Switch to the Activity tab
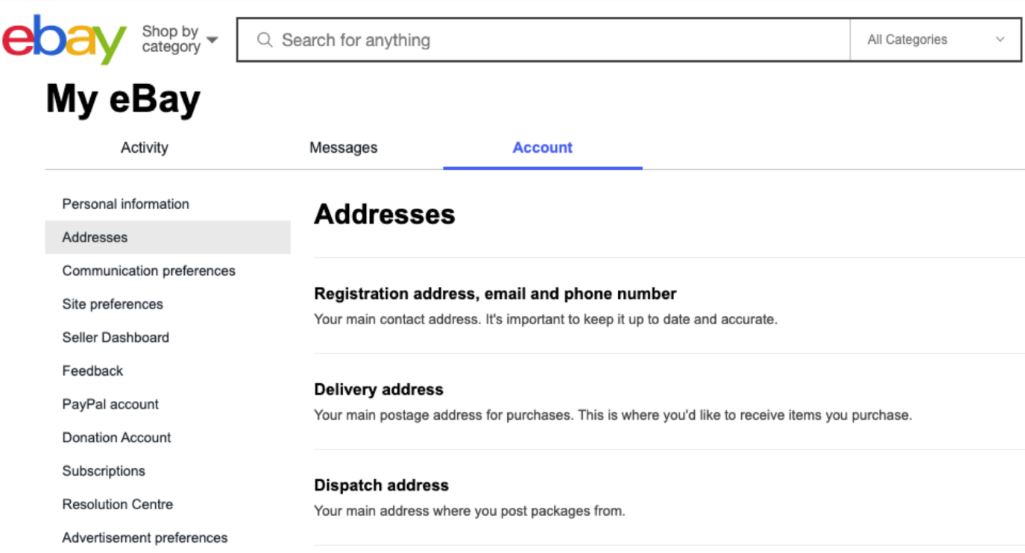This screenshot has width=1025, height=553. [144, 148]
